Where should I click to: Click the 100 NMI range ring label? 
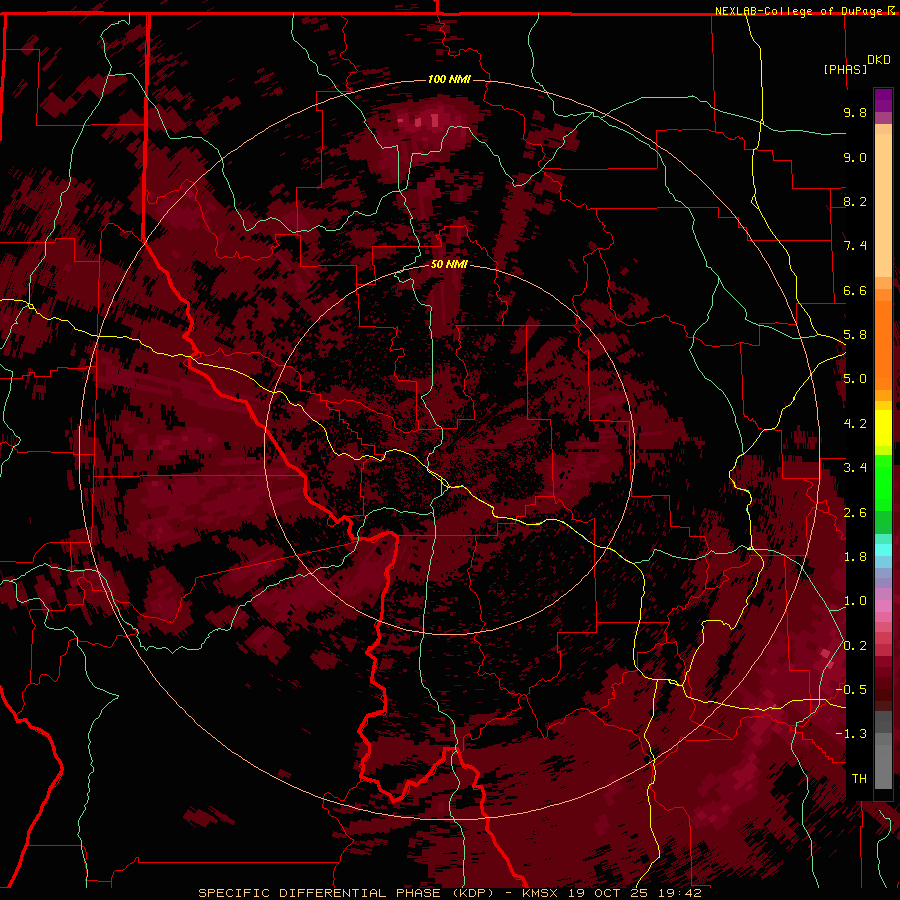click(x=449, y=79)
